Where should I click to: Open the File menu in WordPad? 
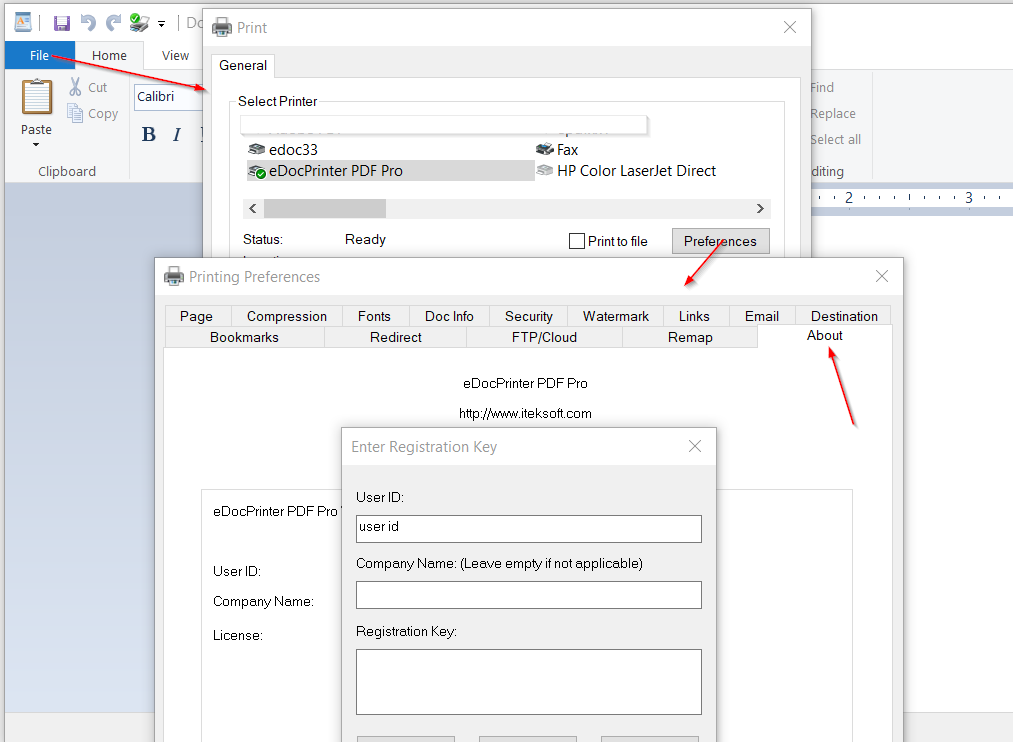[x=39, y=56]
